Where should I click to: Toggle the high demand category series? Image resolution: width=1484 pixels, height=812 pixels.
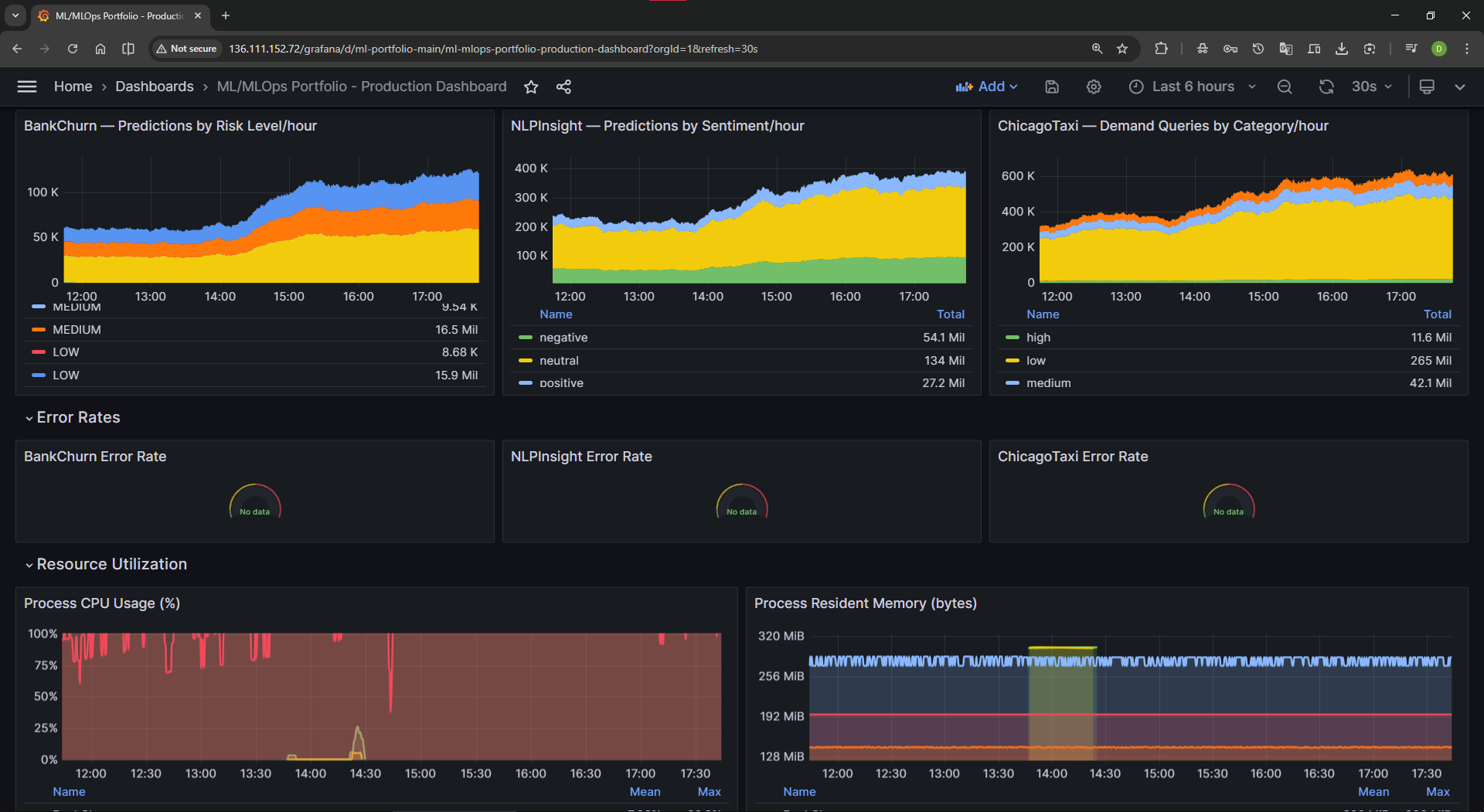point(1038,338)
